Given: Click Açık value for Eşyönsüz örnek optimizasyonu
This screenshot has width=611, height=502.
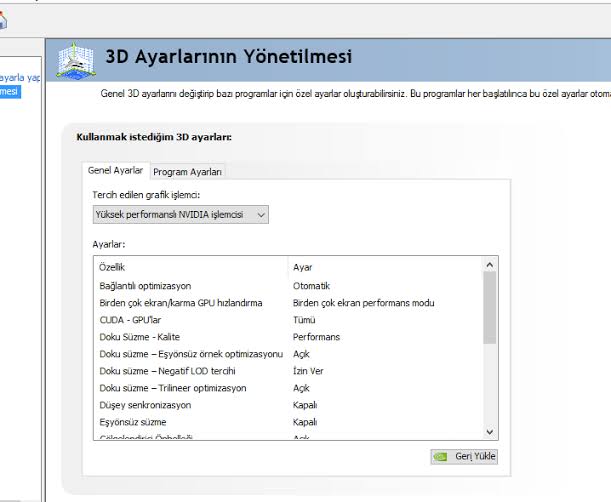Looking at the screenshot, I should pos(301,354).
